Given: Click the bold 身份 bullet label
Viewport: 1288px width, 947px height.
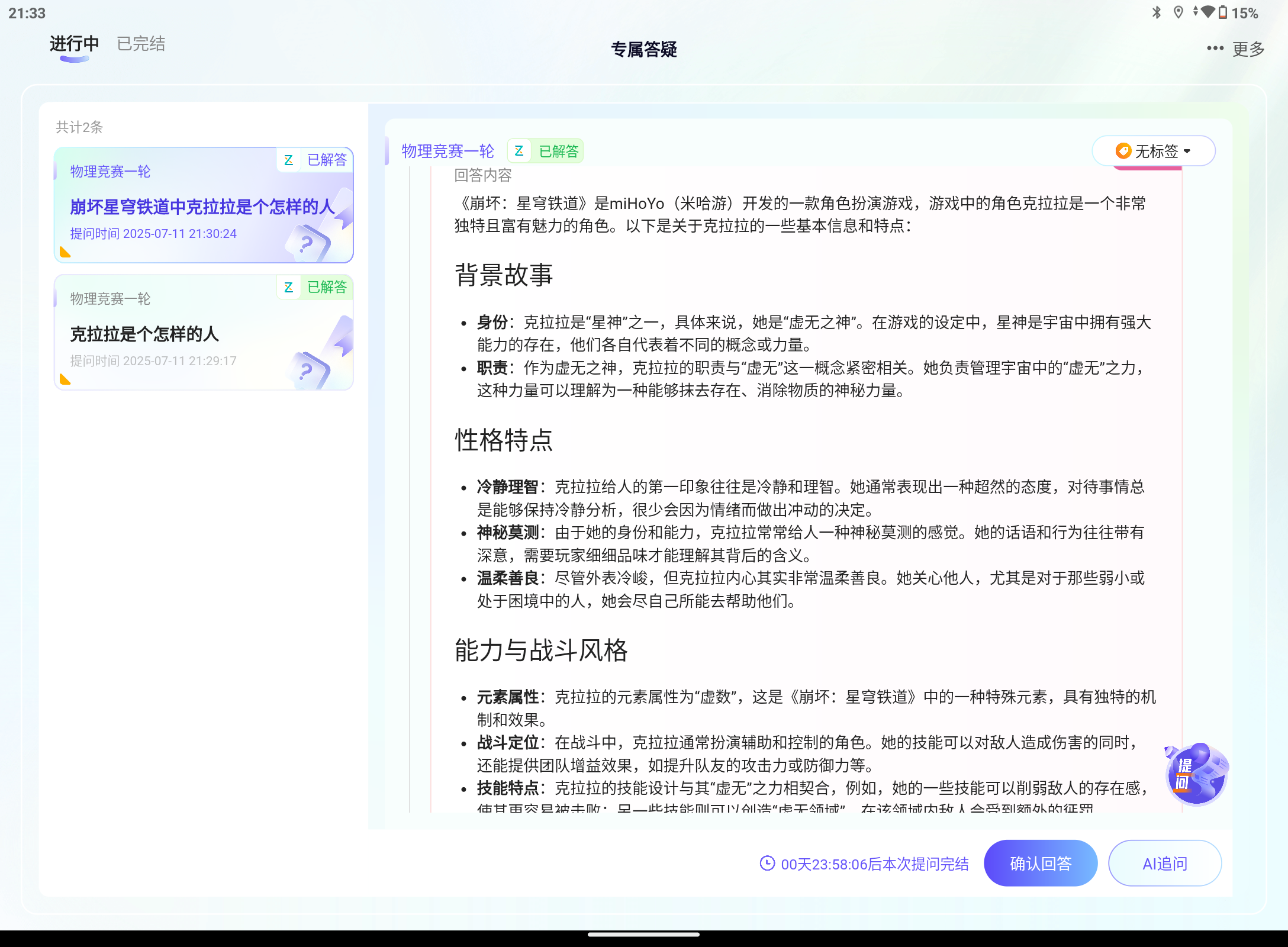Looking at the screenshot, I should click(x=492, y=323).
